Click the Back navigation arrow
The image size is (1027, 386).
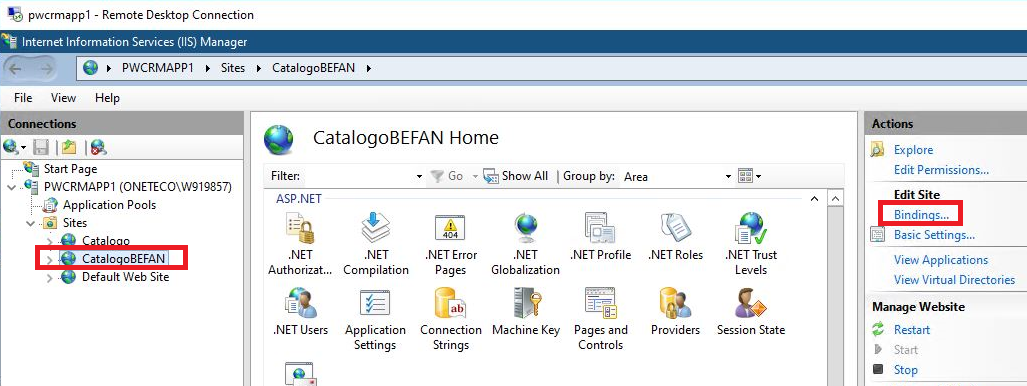coord(16,68)
